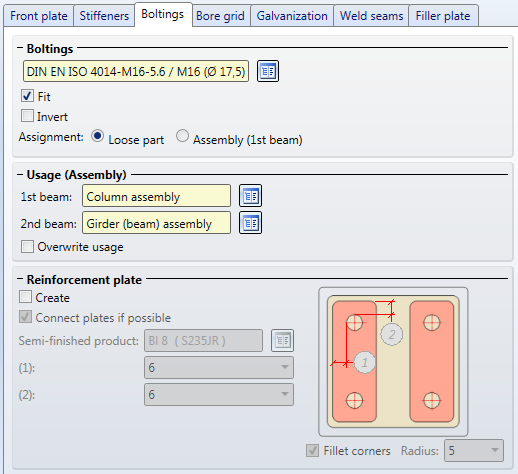Open the (1) distance dropdown
Viewport: 518px width, 474px height.
pyautogui.click(x=219, y=367)
